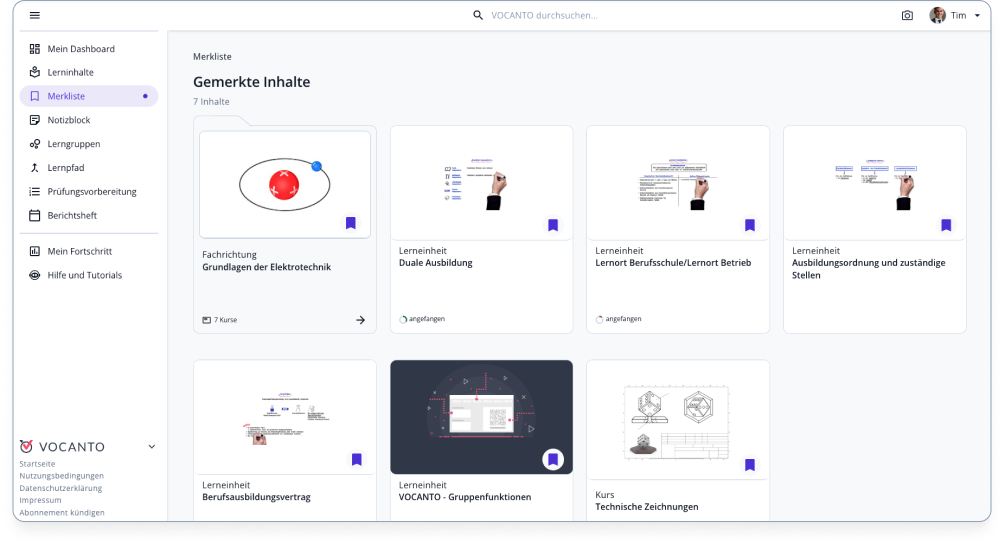
Task: Open Berufsausbildungsvertrag thumbnail
Action: 285,417
